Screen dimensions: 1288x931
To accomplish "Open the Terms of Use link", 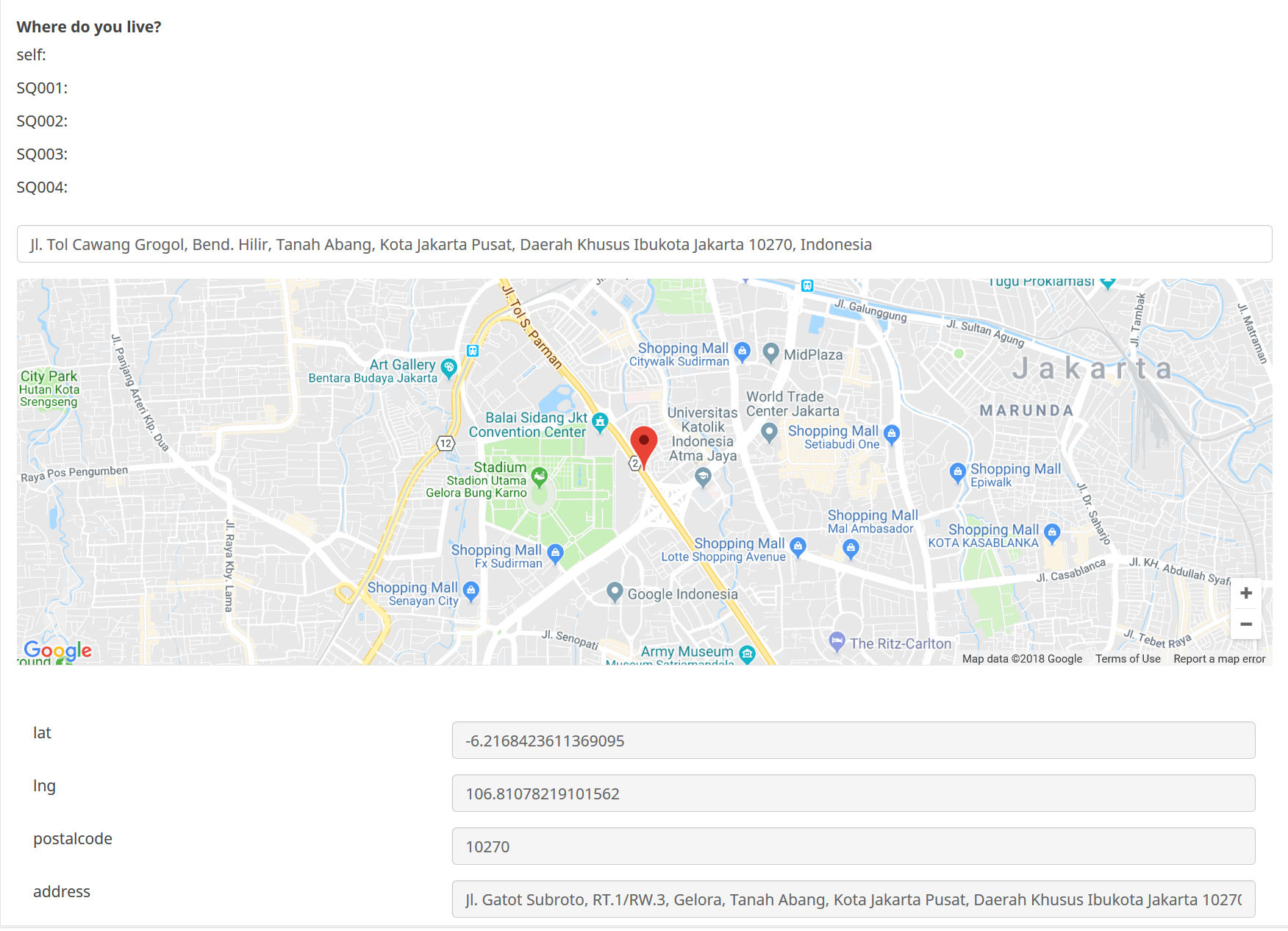I will tap(1128, 659).
